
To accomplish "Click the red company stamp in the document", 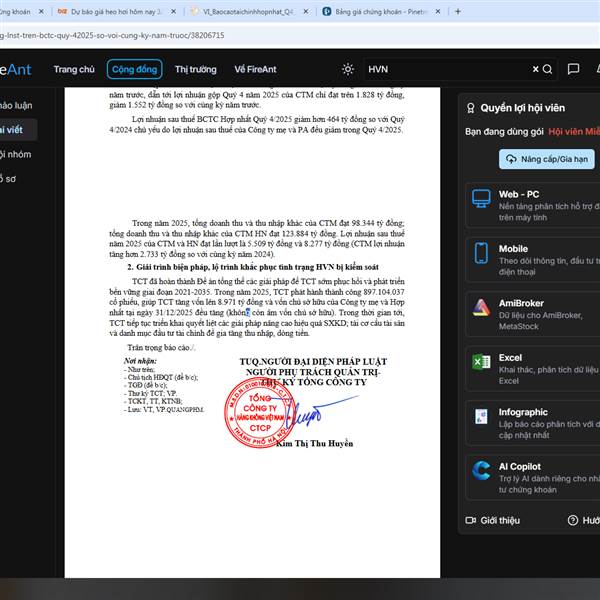I will coord(259,412).
